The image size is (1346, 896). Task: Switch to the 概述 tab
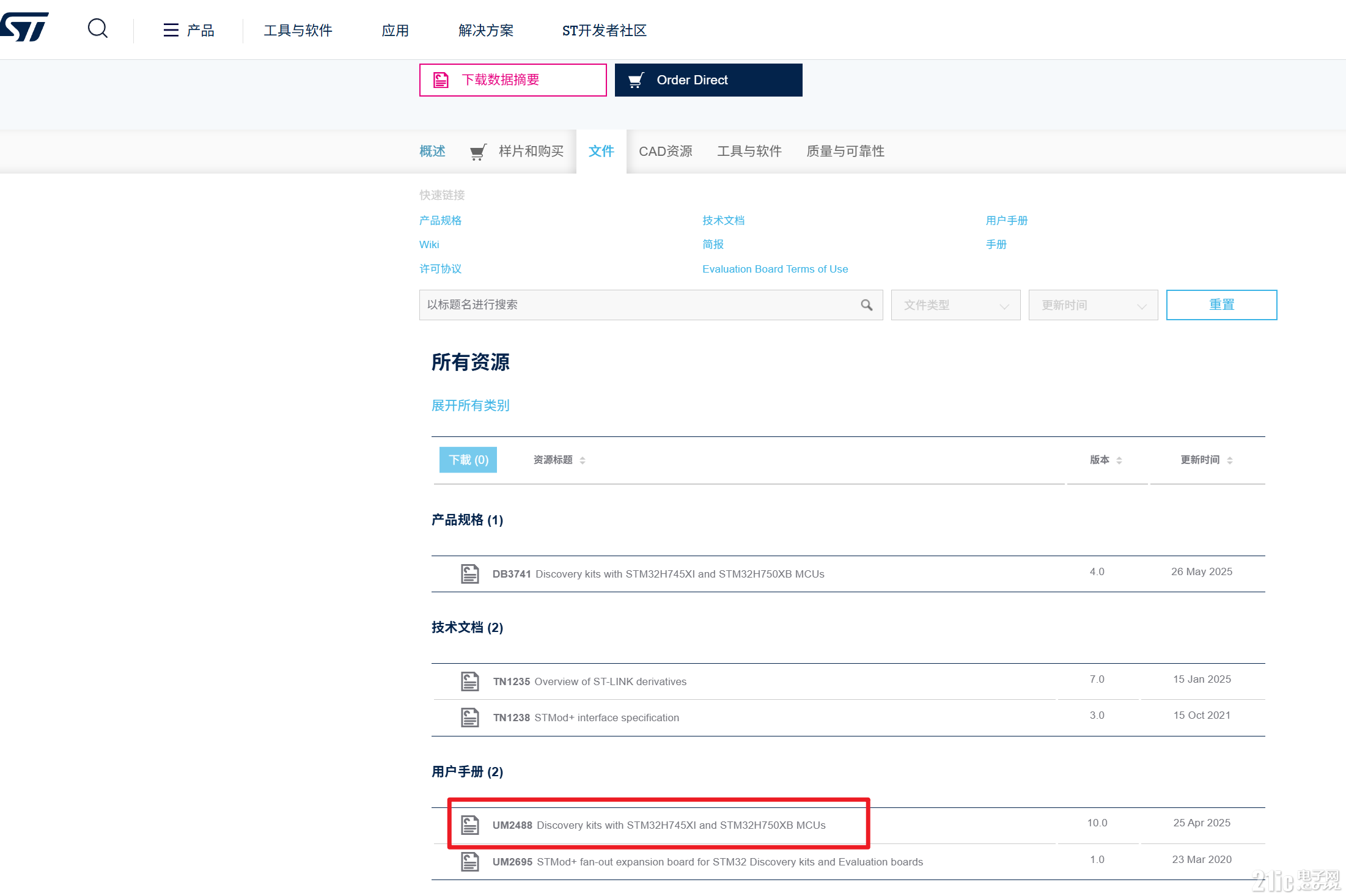tap(433, 152)
